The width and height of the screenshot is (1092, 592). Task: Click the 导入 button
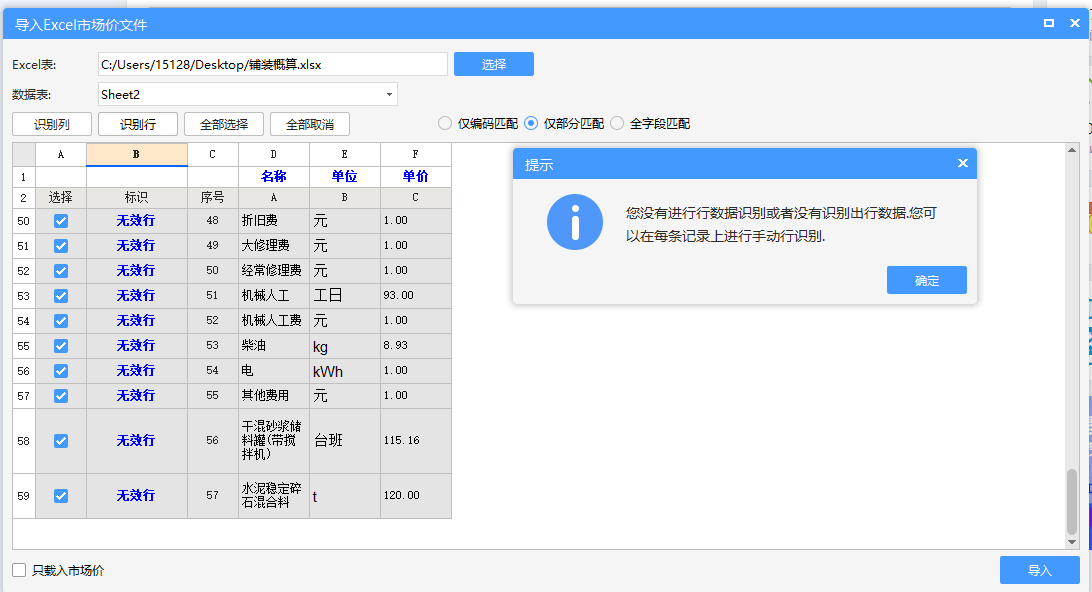1040,570
